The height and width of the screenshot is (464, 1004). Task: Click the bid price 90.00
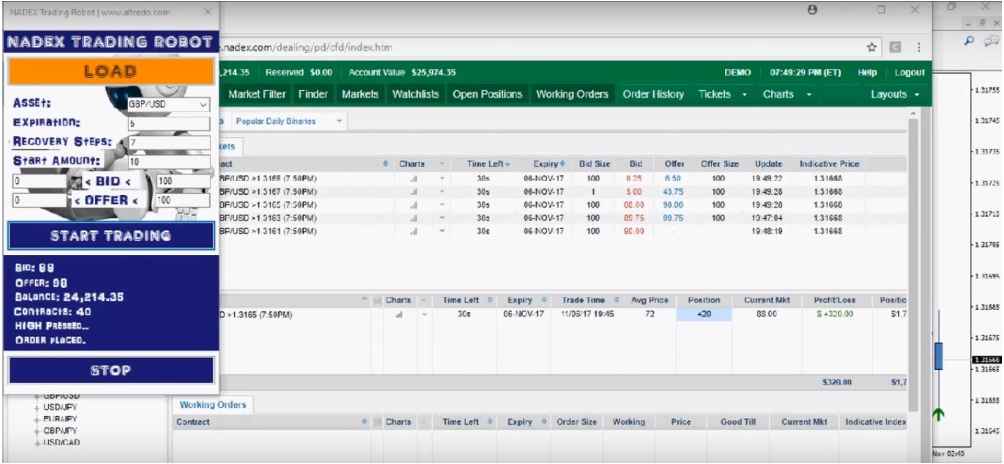(635, 231)
